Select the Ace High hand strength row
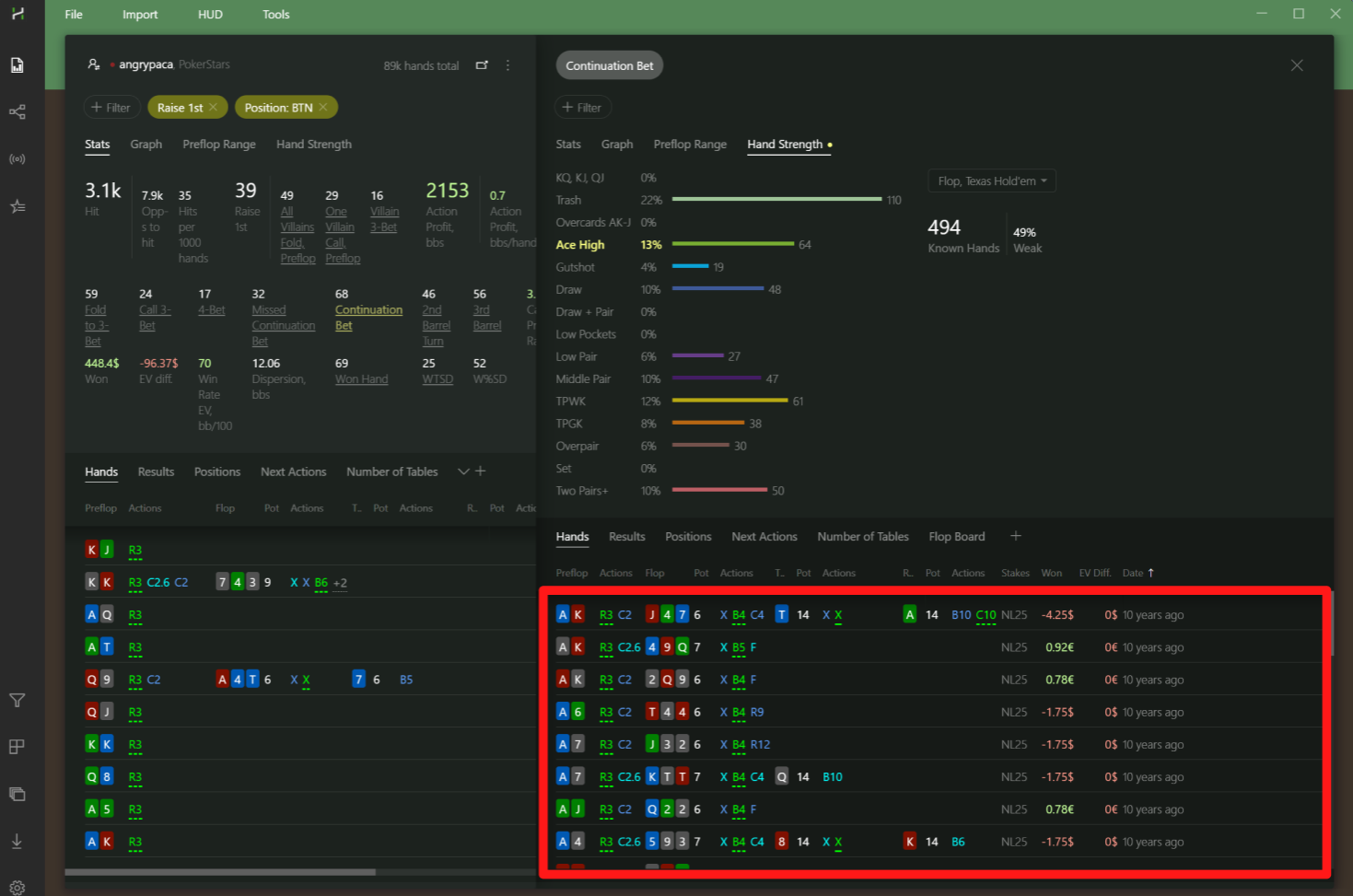The image size is (1353, 896). pyautogui.click(x=683, y=245)
